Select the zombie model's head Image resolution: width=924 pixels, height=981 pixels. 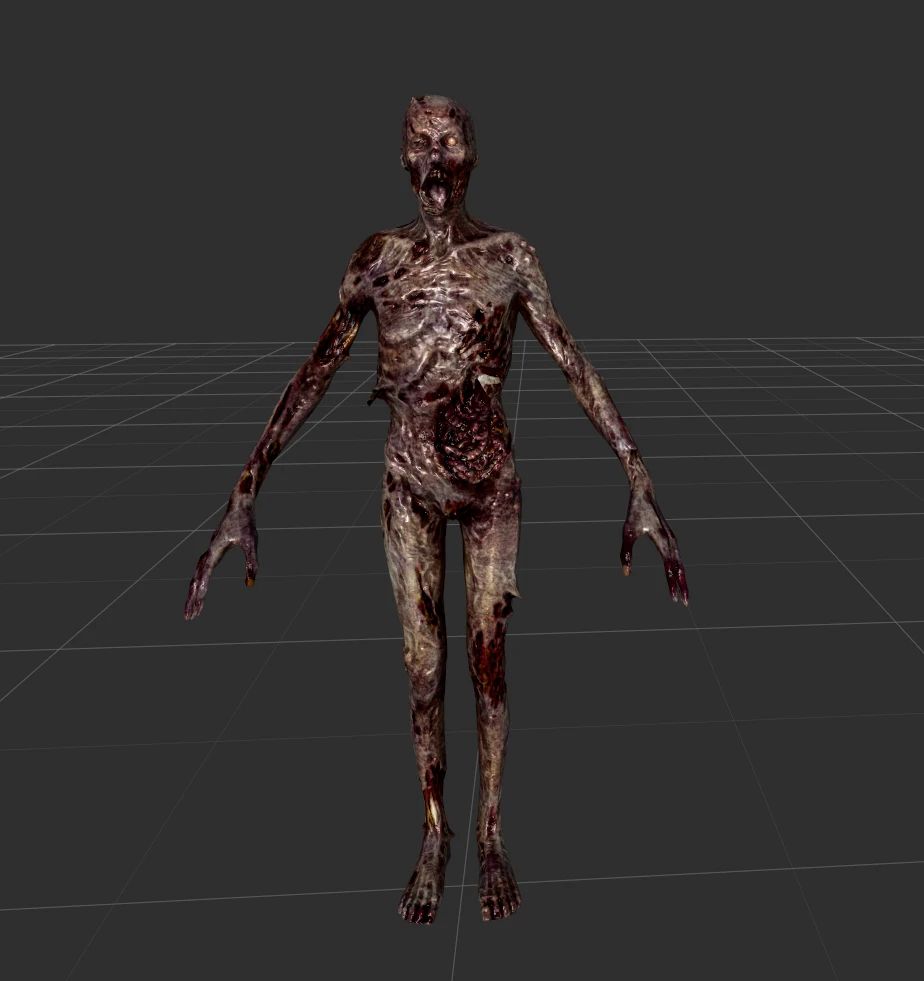[x=440, y=140]
